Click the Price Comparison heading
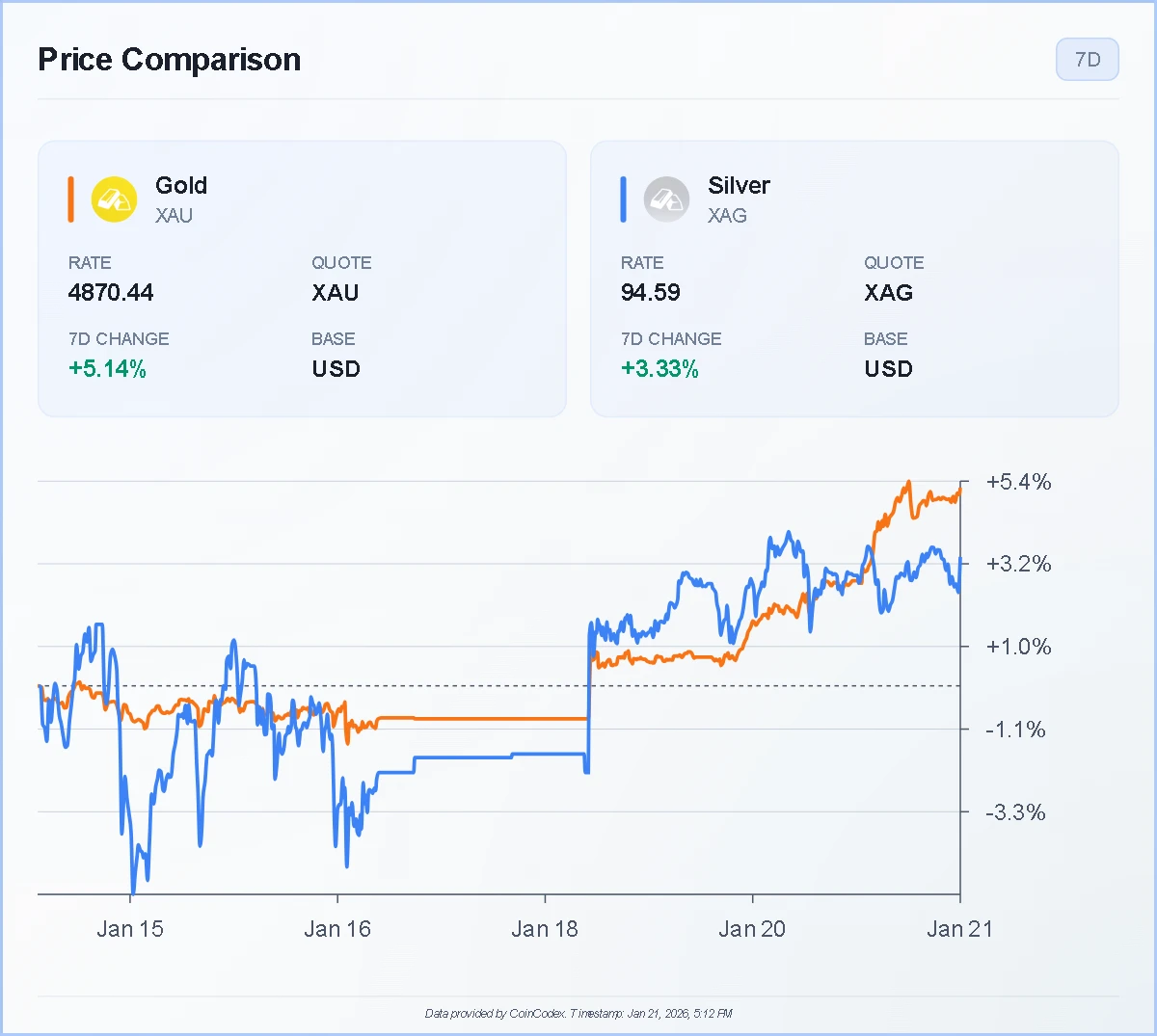 pyautogui.click(x=170, y=60)
